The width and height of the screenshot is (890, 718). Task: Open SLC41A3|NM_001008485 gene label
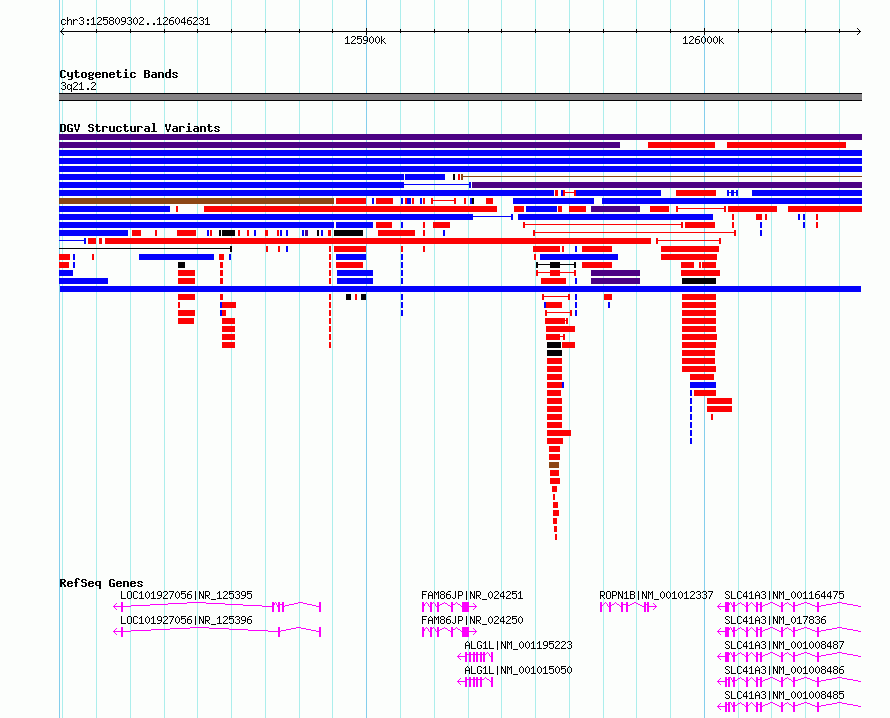point(784,695)
